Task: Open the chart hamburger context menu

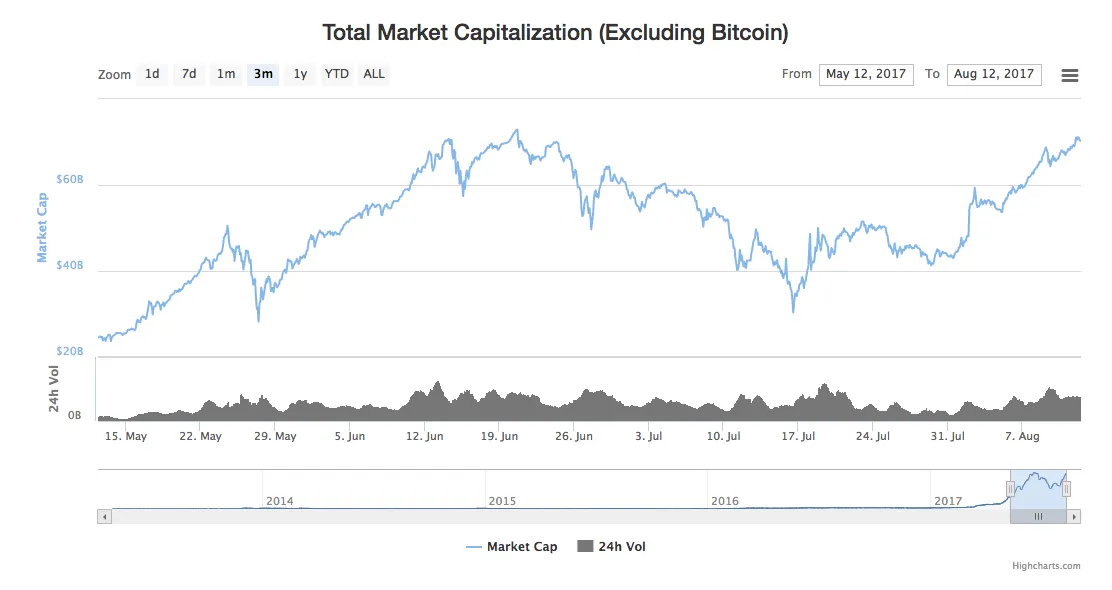Action: tap(1069, 75)
